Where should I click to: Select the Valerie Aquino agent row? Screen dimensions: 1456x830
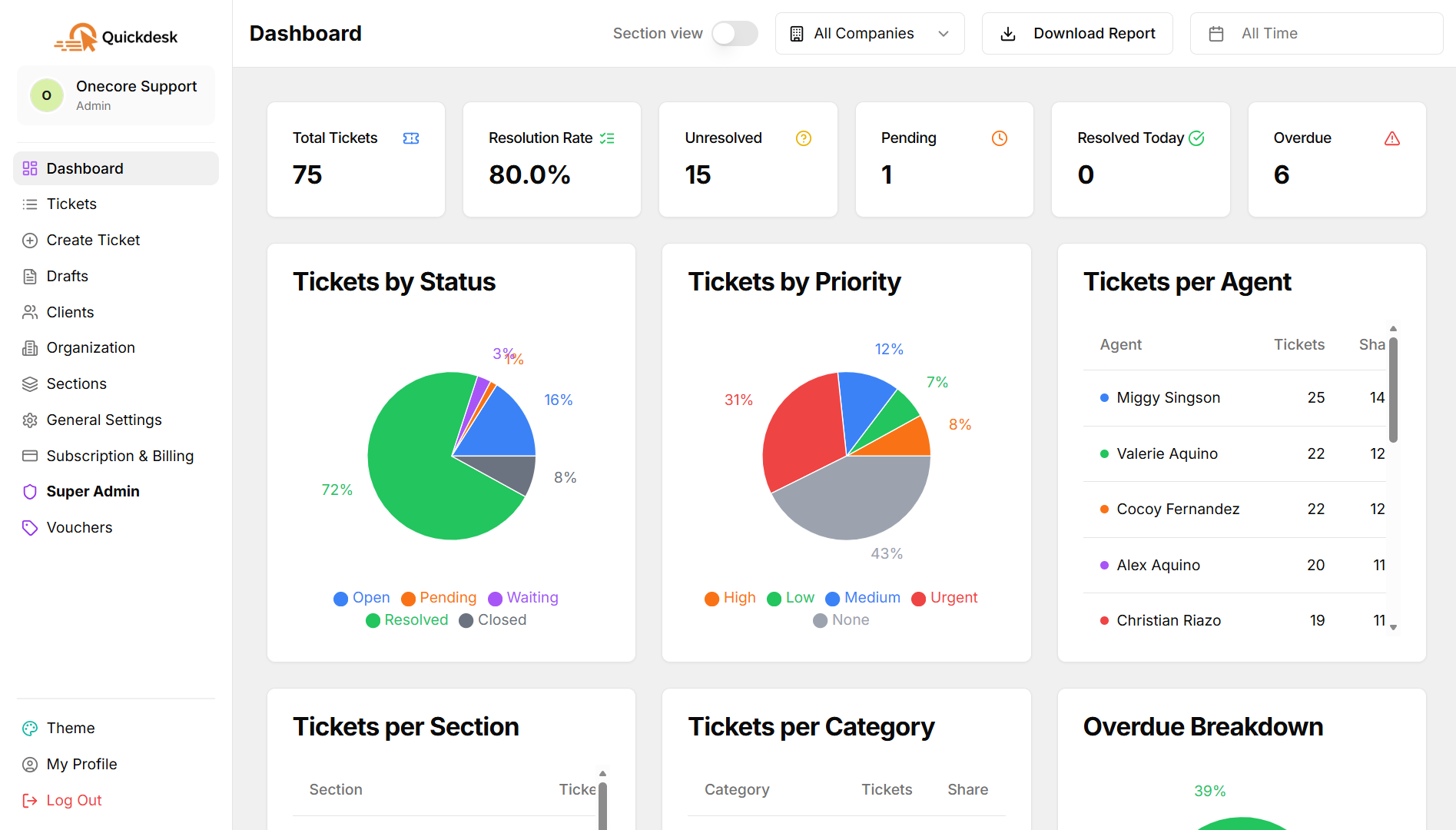point(1235,454)
